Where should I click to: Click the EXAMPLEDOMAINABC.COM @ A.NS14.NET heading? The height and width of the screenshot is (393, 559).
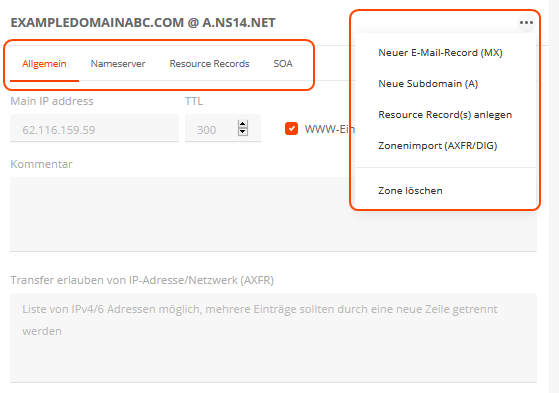click(143, 23)
